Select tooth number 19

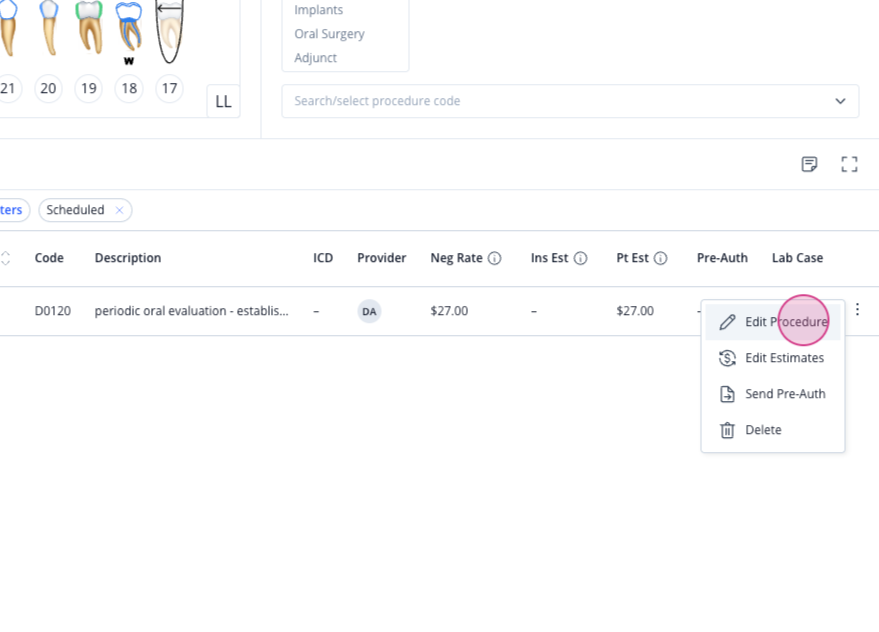(x=89, y=89)
